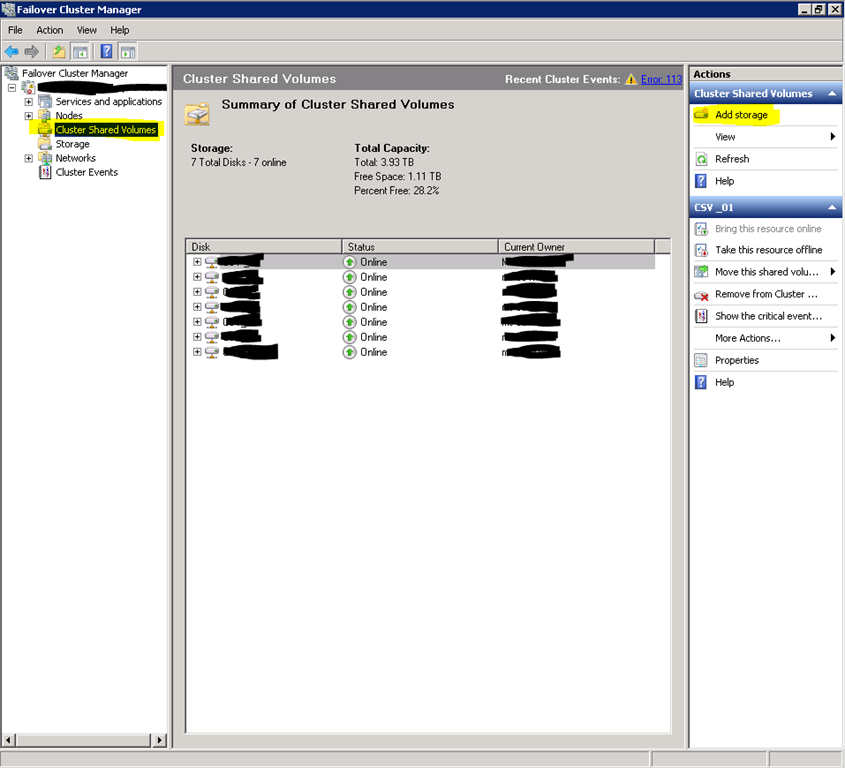Collapse the CSV _01 actions section
This screenshot has height=768, width=845.
click(x=830, y=208)
